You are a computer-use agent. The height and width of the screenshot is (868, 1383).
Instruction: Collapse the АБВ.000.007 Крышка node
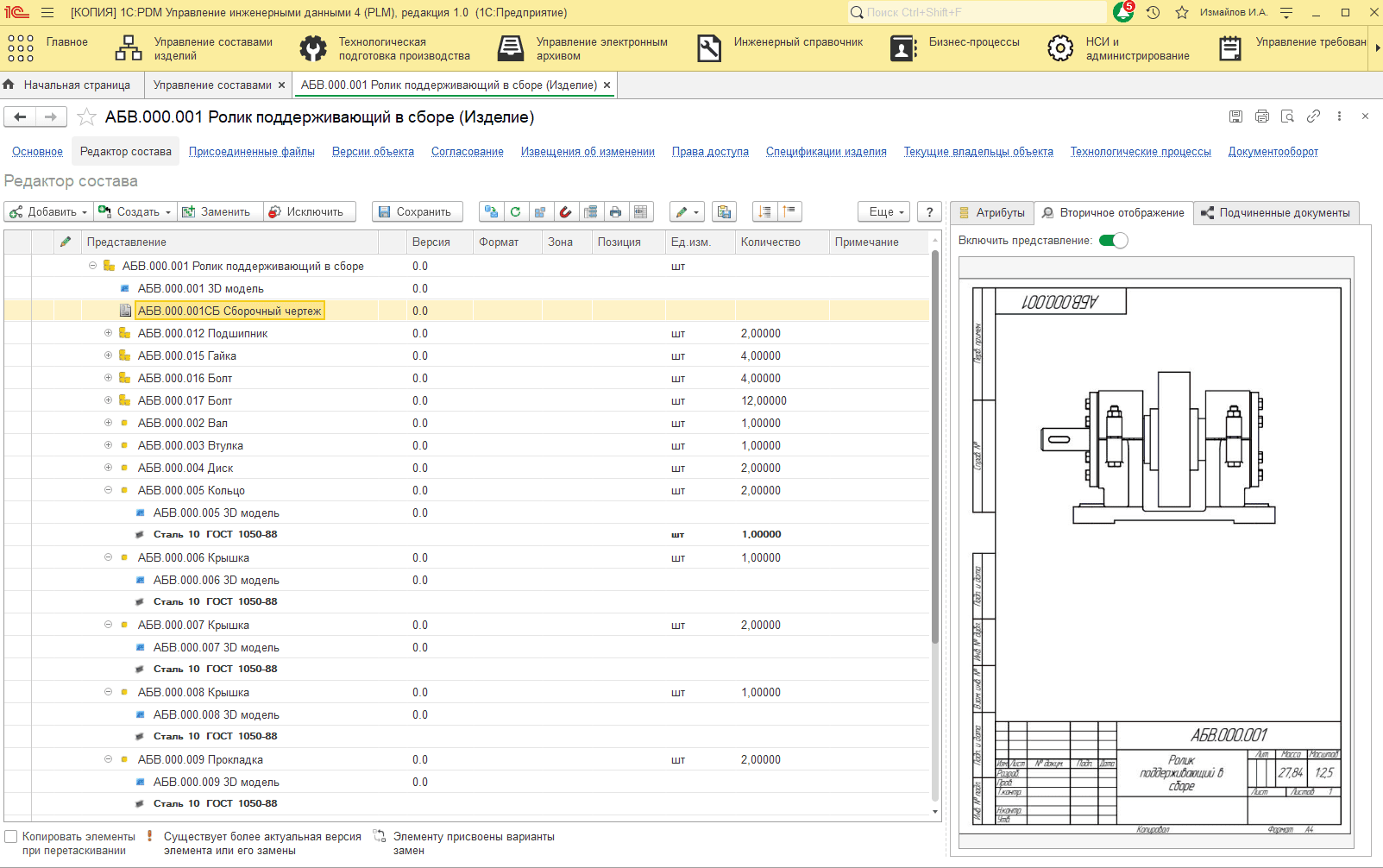tap(108, 625)
